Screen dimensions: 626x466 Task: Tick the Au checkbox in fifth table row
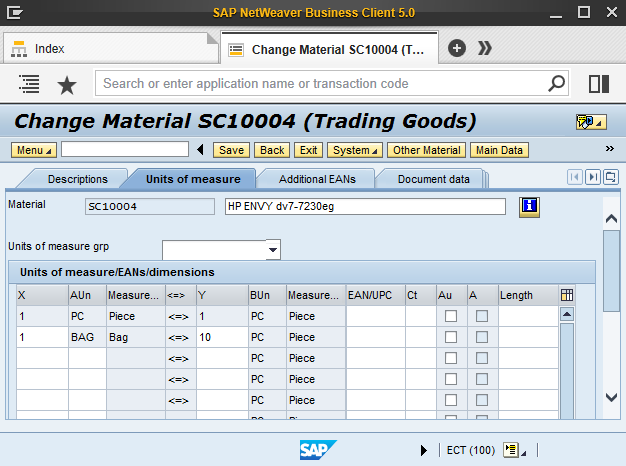click(451, 400)
